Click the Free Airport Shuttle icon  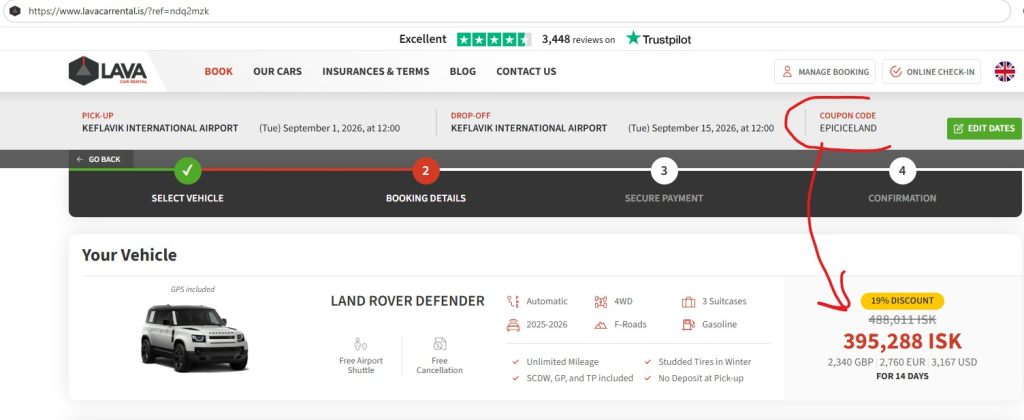[360, 344]
